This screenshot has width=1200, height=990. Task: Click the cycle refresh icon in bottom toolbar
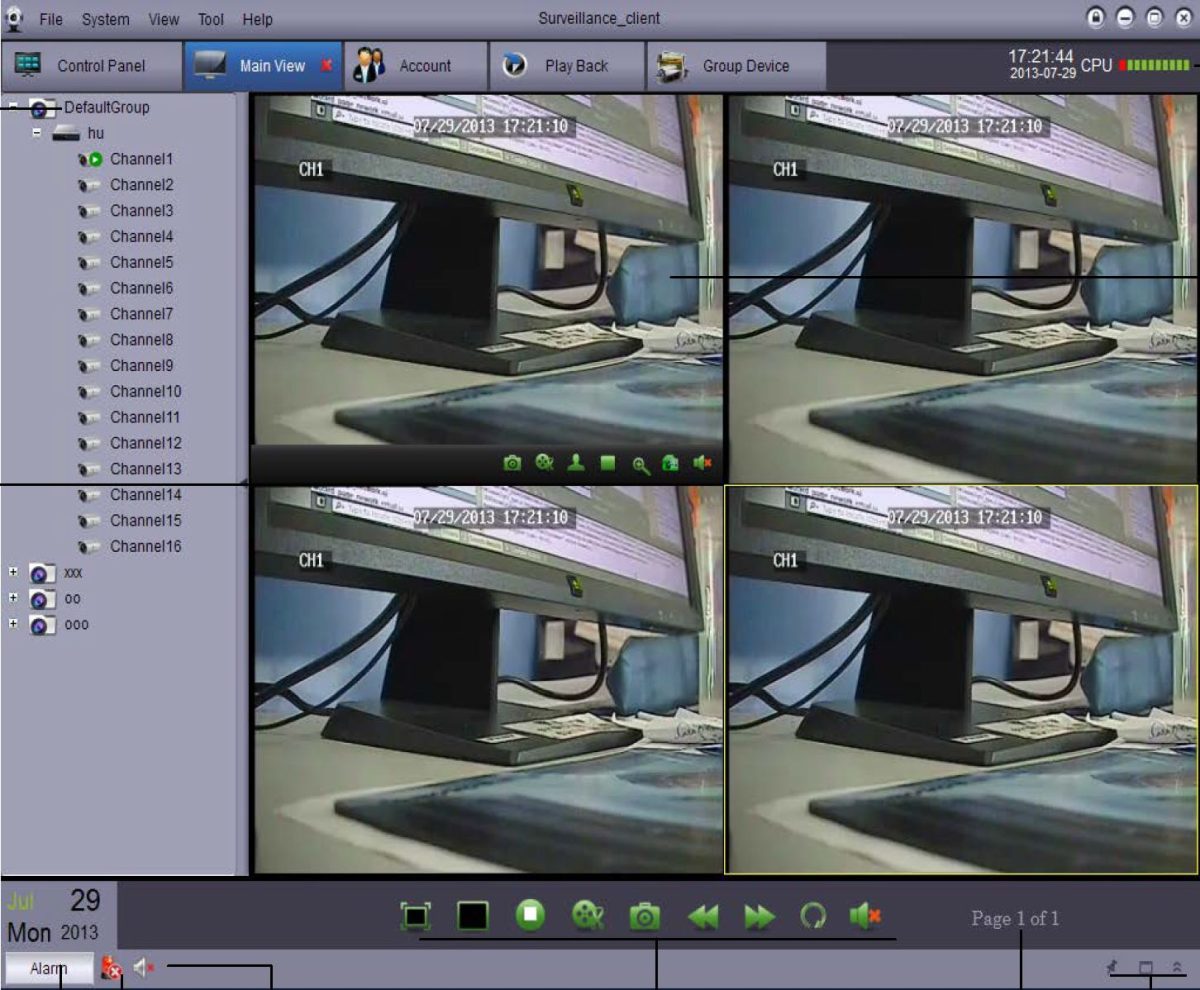[x=815, y=914]
